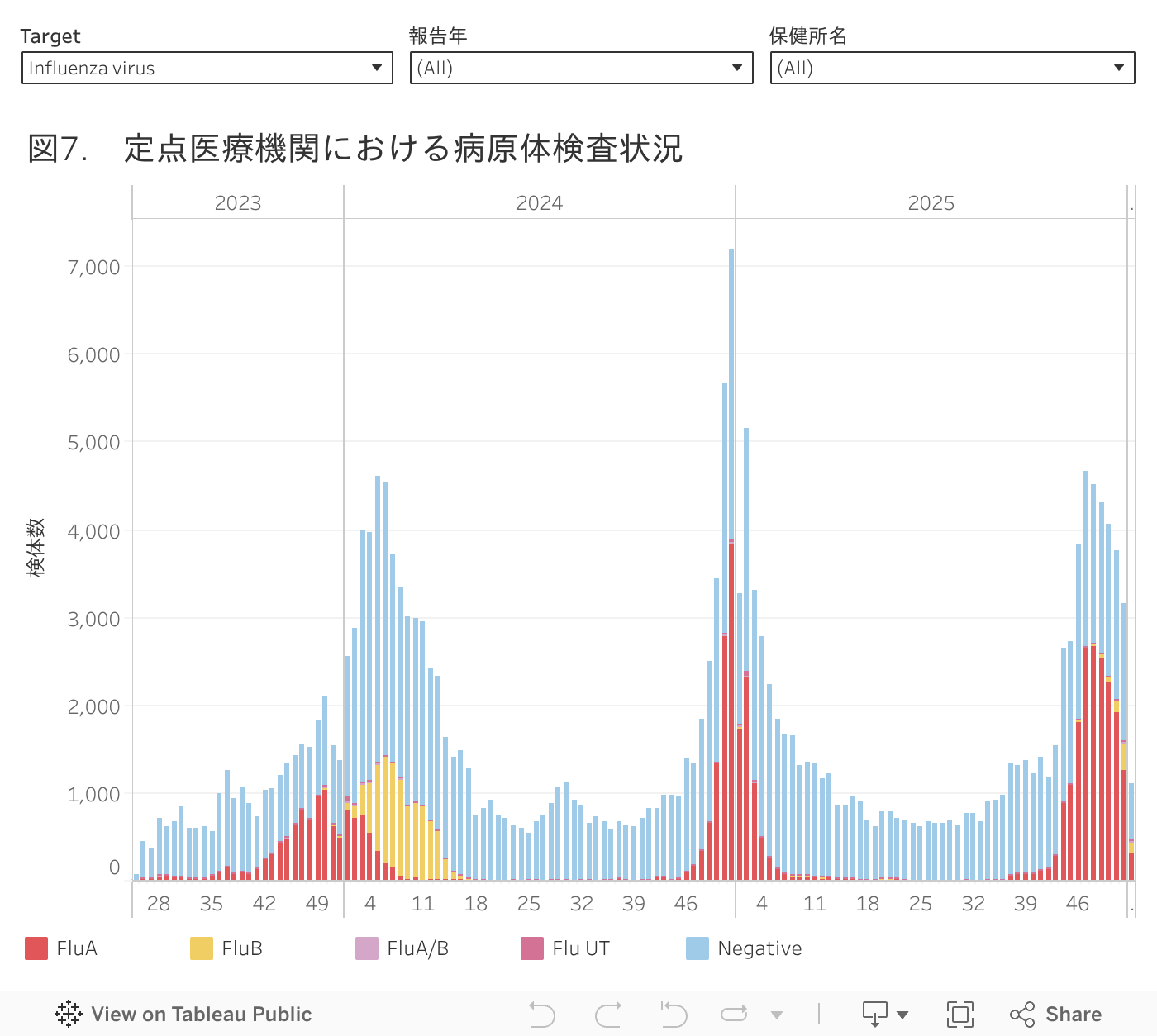Click the Tableau Public logo icon
The image size is (1157, 1036).
click(x=68, y=1014)
